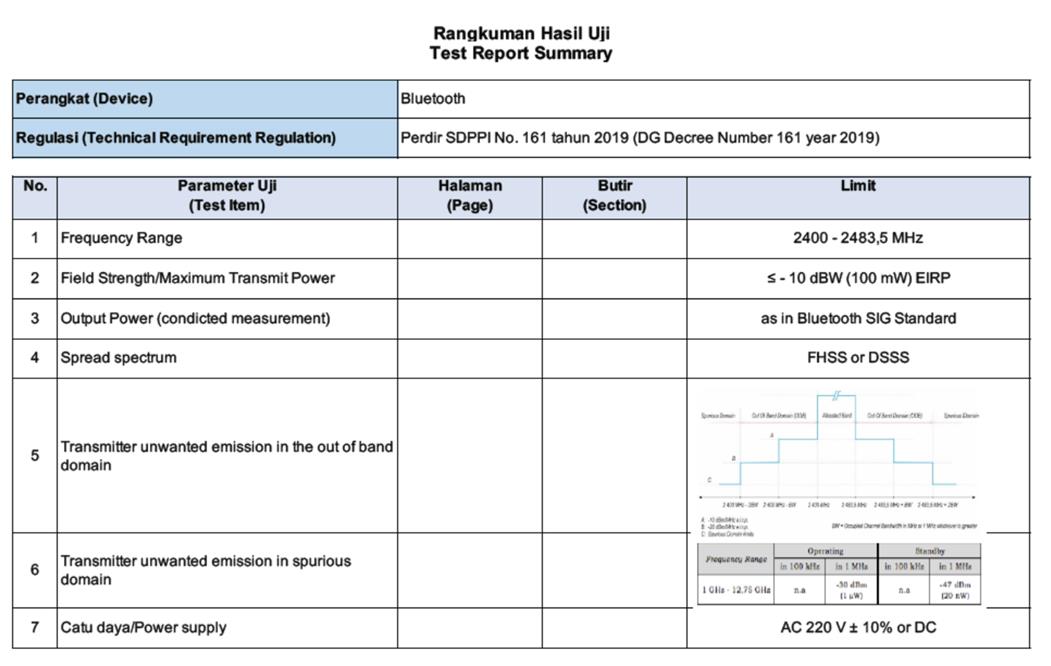
Task: Select the 'Butir (Section)' column header
Action: click(614, 196)
